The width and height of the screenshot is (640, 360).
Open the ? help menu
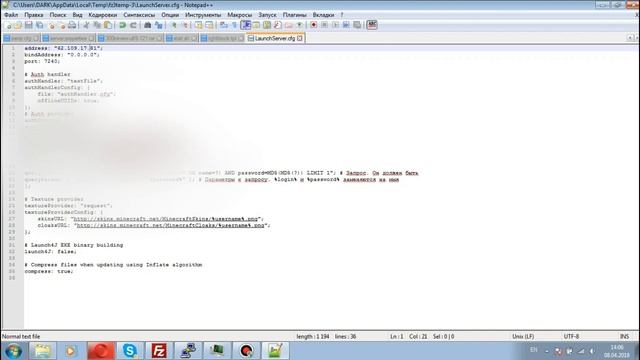[342, 15]
